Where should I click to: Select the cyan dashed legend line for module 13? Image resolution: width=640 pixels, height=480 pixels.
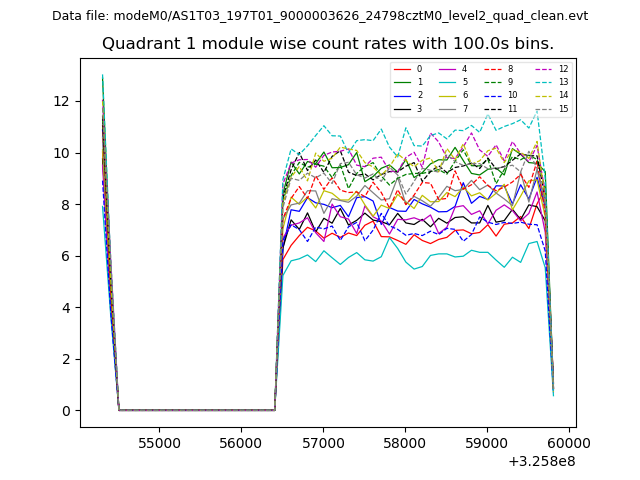click(x=542, y=82)
